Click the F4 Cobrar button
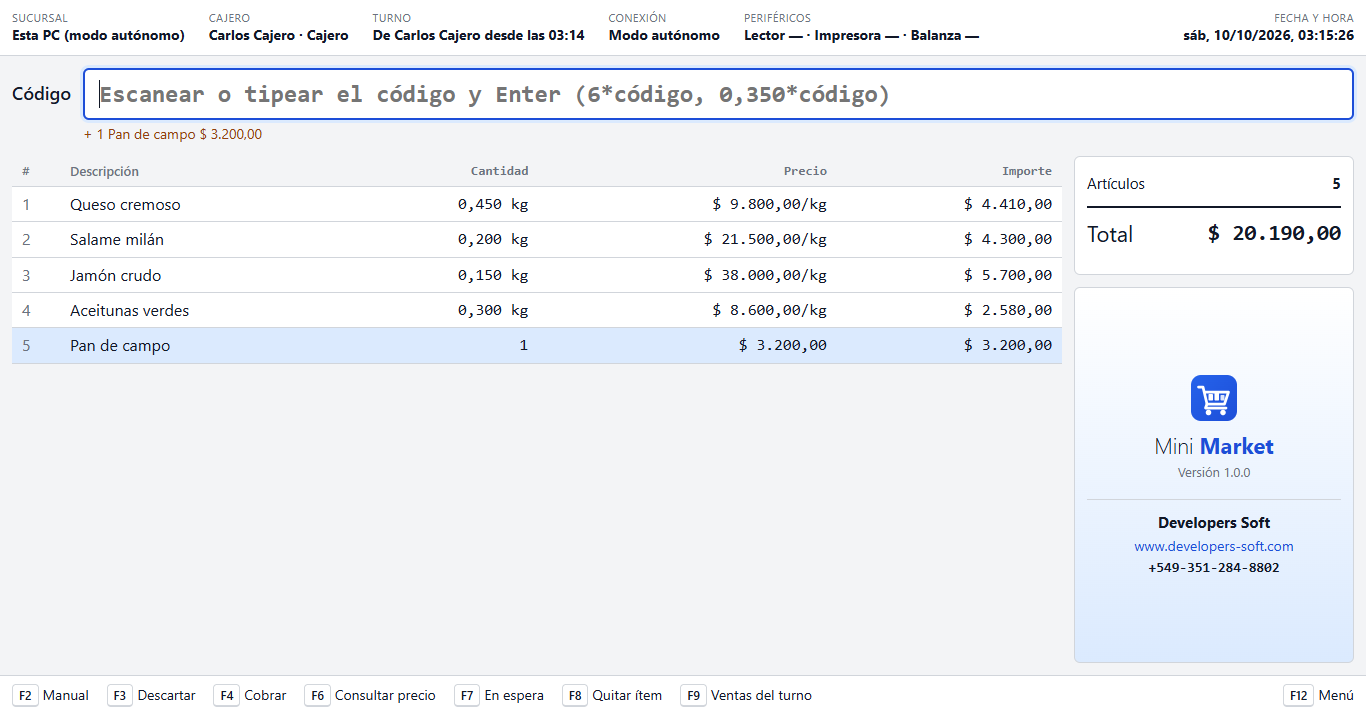This screenshot has height=715, width=1366. (x=251, y=695)
